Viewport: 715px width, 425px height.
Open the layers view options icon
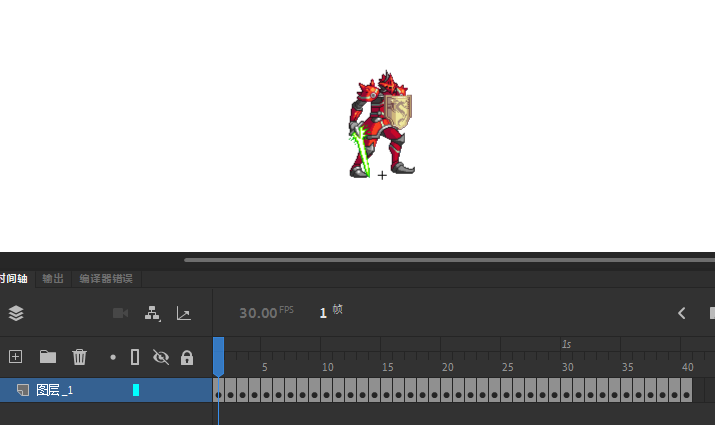coord(16,313)
